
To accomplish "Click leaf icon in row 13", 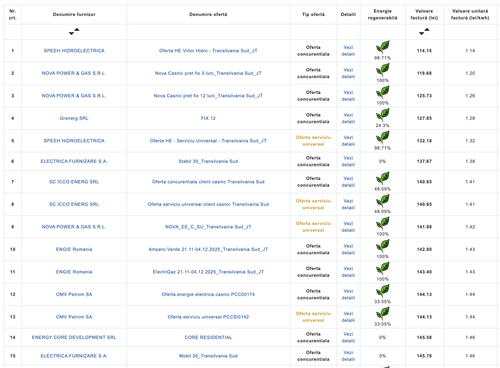I will (x=382, y=313).
